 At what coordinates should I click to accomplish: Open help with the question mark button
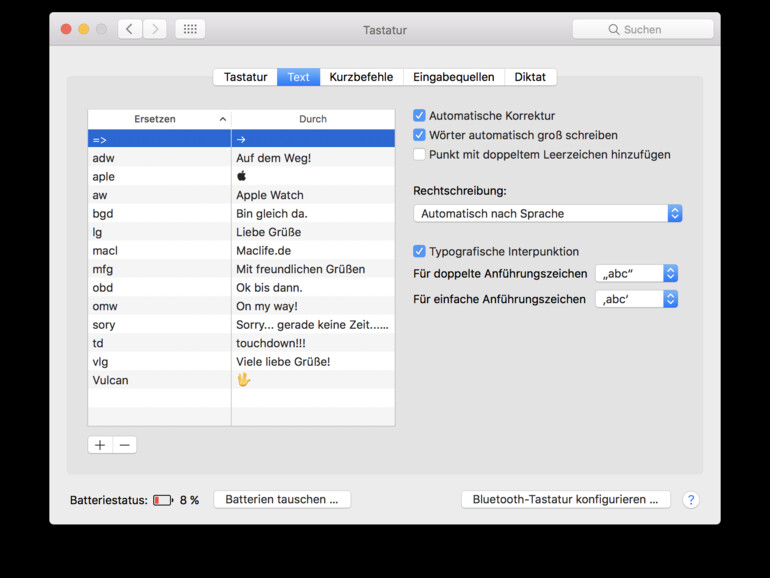[x=690, y=499]
